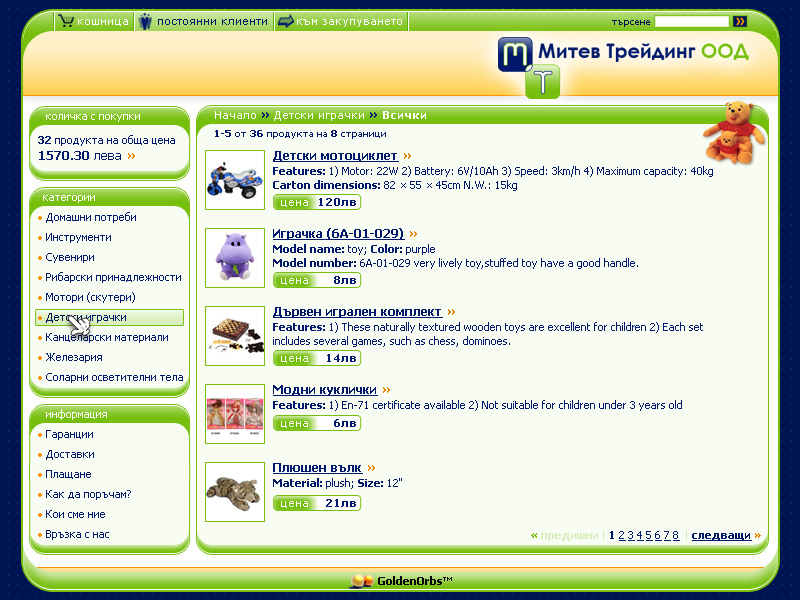Select the Инструменти category
800x600 pixels.
click(x=78, y=237)
